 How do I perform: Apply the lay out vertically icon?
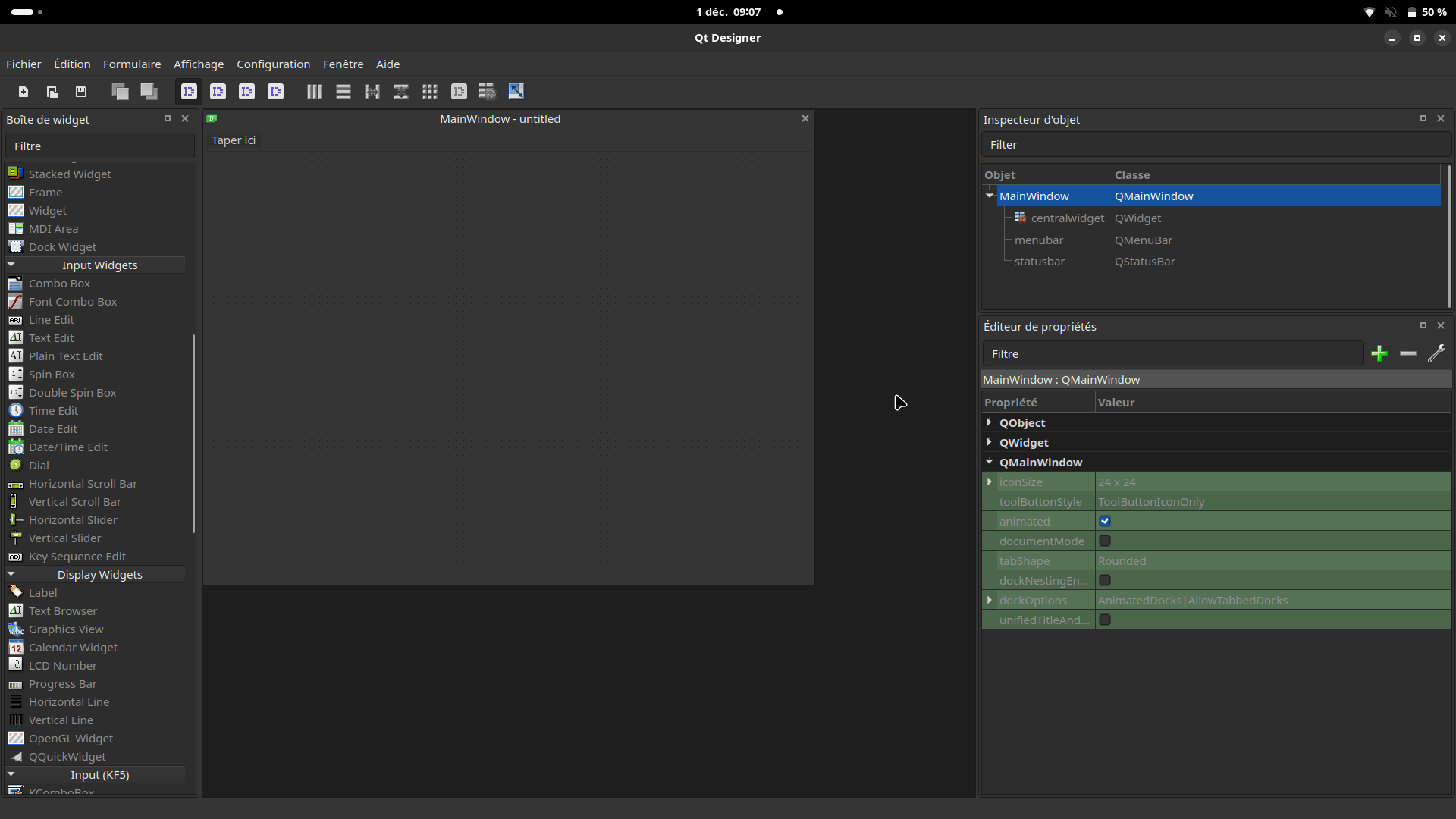pos(344,92)
